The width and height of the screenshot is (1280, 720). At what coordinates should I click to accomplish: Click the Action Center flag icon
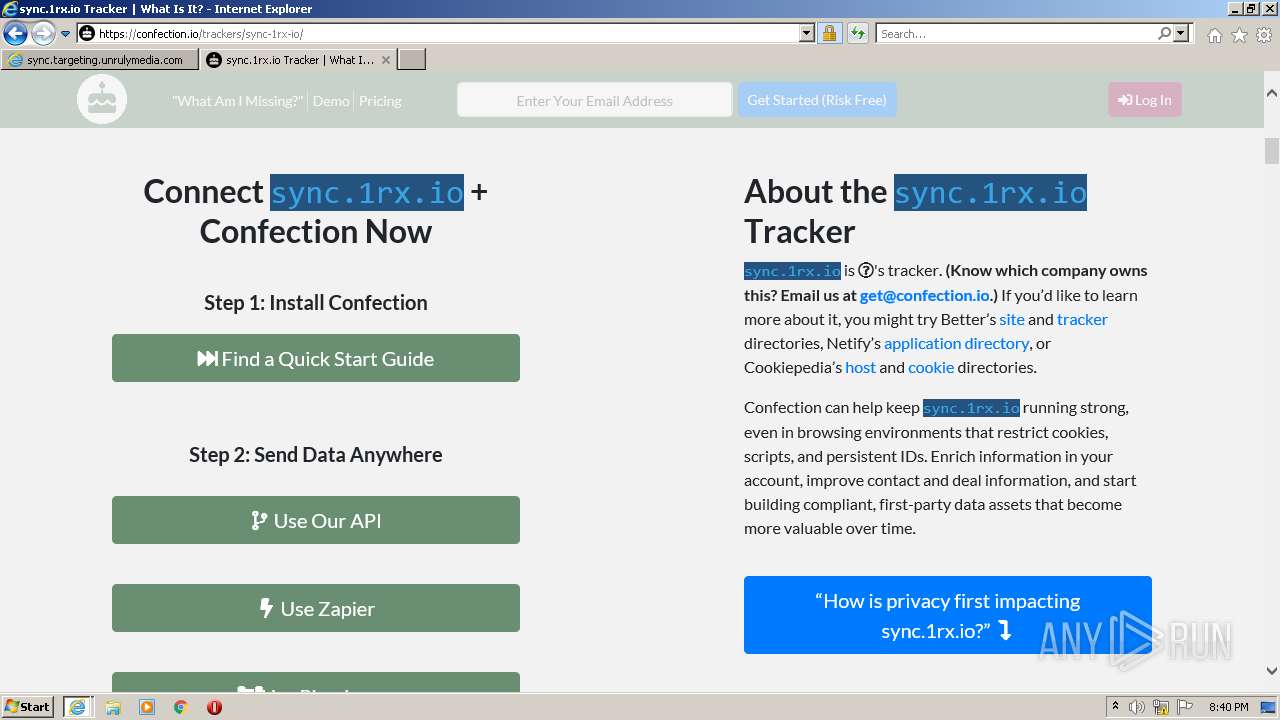[x=1184, y=707]
